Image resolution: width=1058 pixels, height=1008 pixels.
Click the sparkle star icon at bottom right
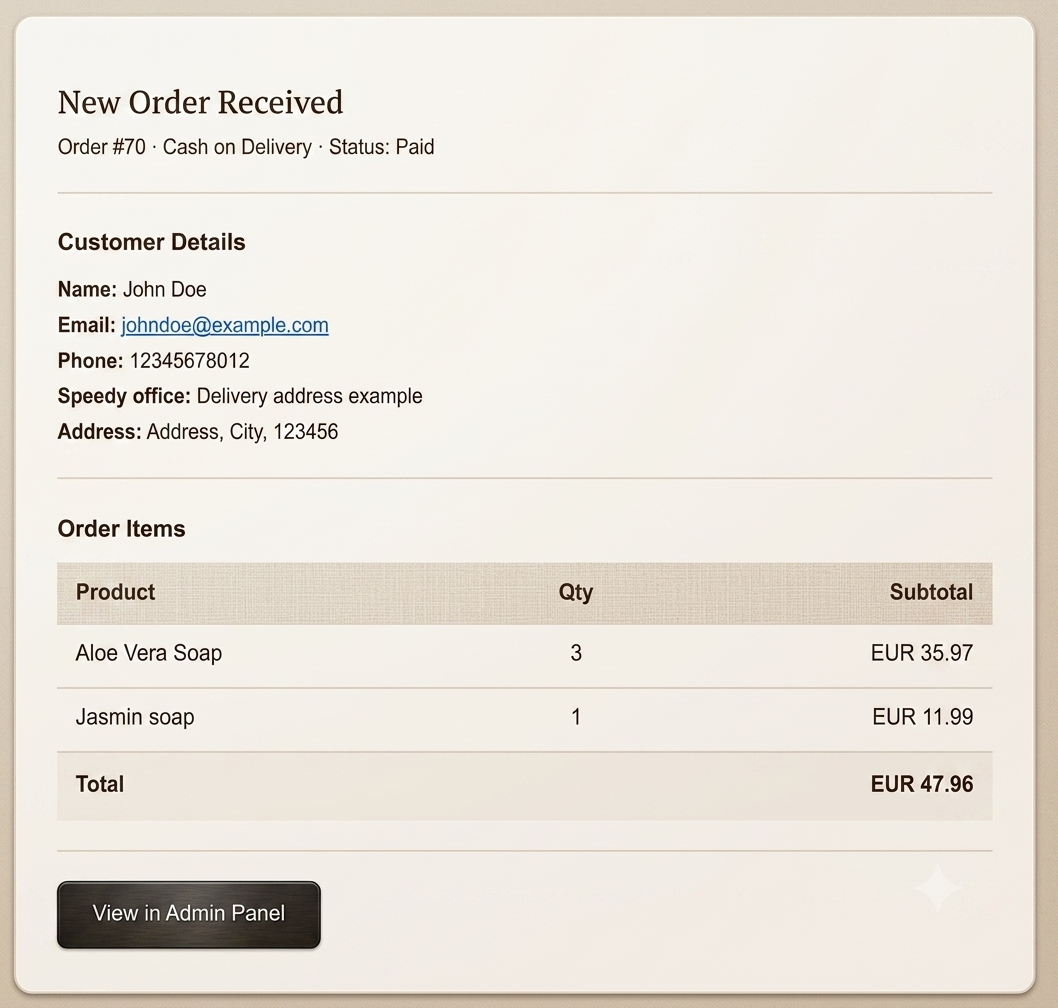click(938, 887)
